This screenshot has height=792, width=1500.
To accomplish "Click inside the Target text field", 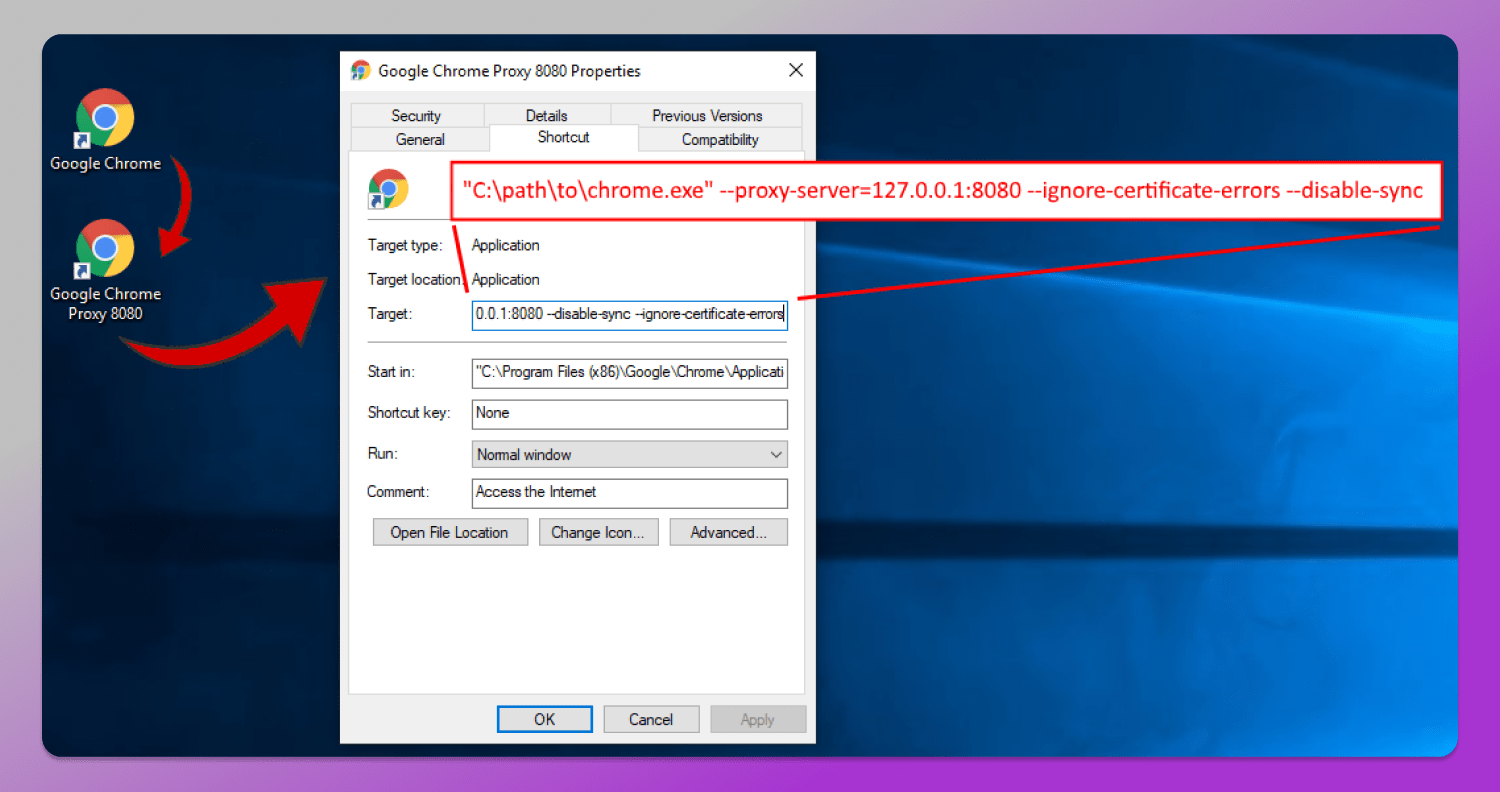I will tap(629, 314).
